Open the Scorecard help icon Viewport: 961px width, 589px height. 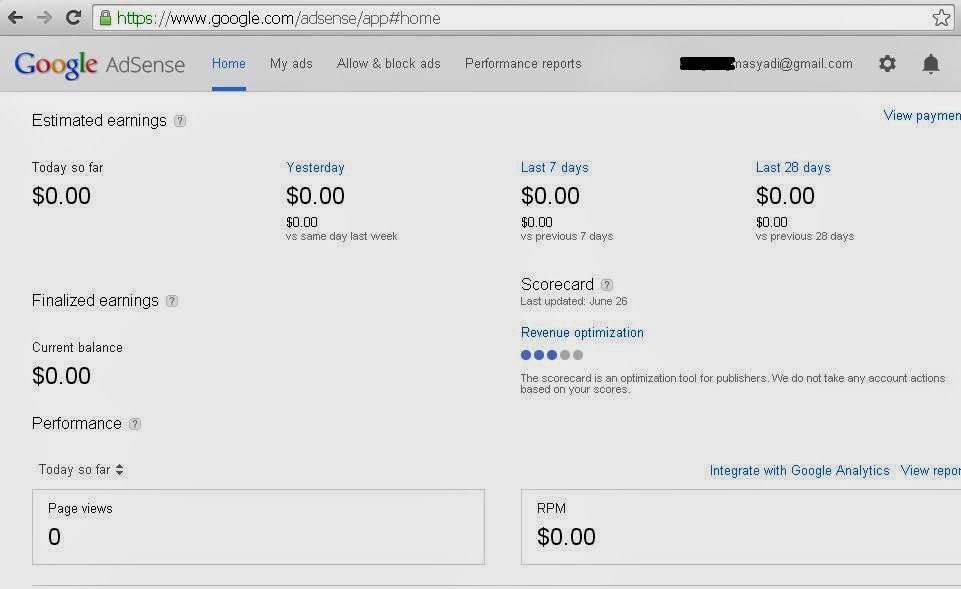(606, 284)
